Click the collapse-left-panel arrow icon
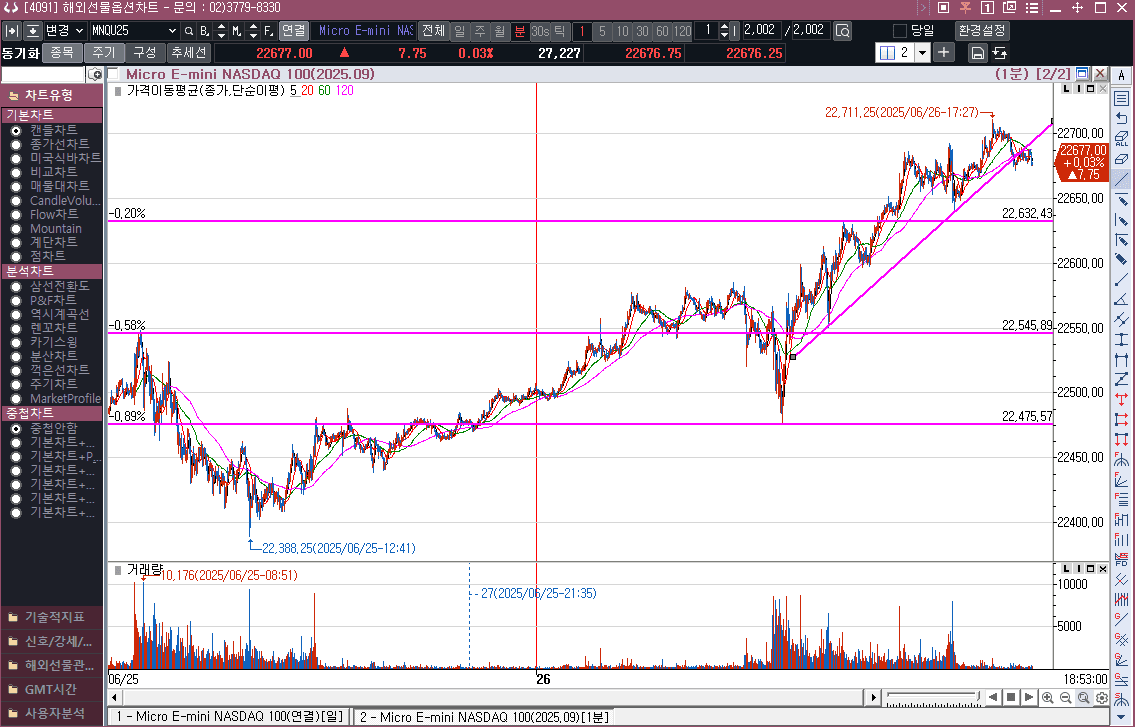Viewport: 1135px width, 727px height. tap(12, 31)
